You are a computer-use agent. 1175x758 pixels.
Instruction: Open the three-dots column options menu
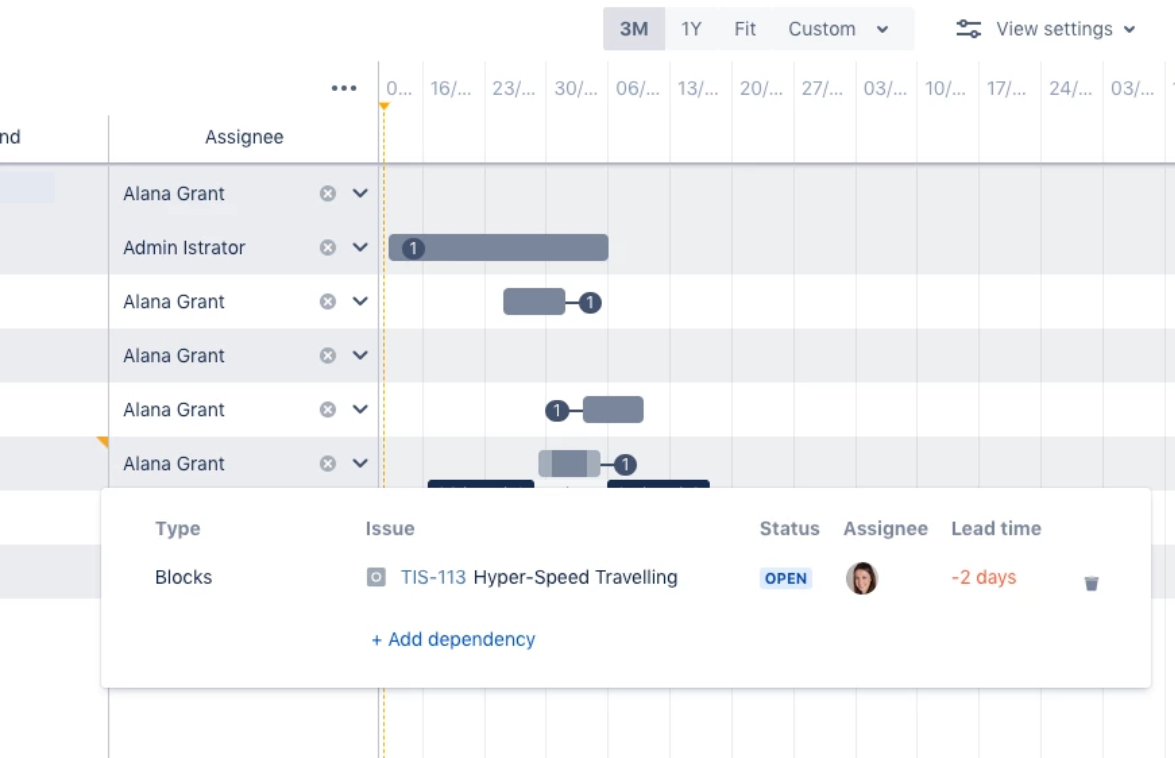[344, 88]
